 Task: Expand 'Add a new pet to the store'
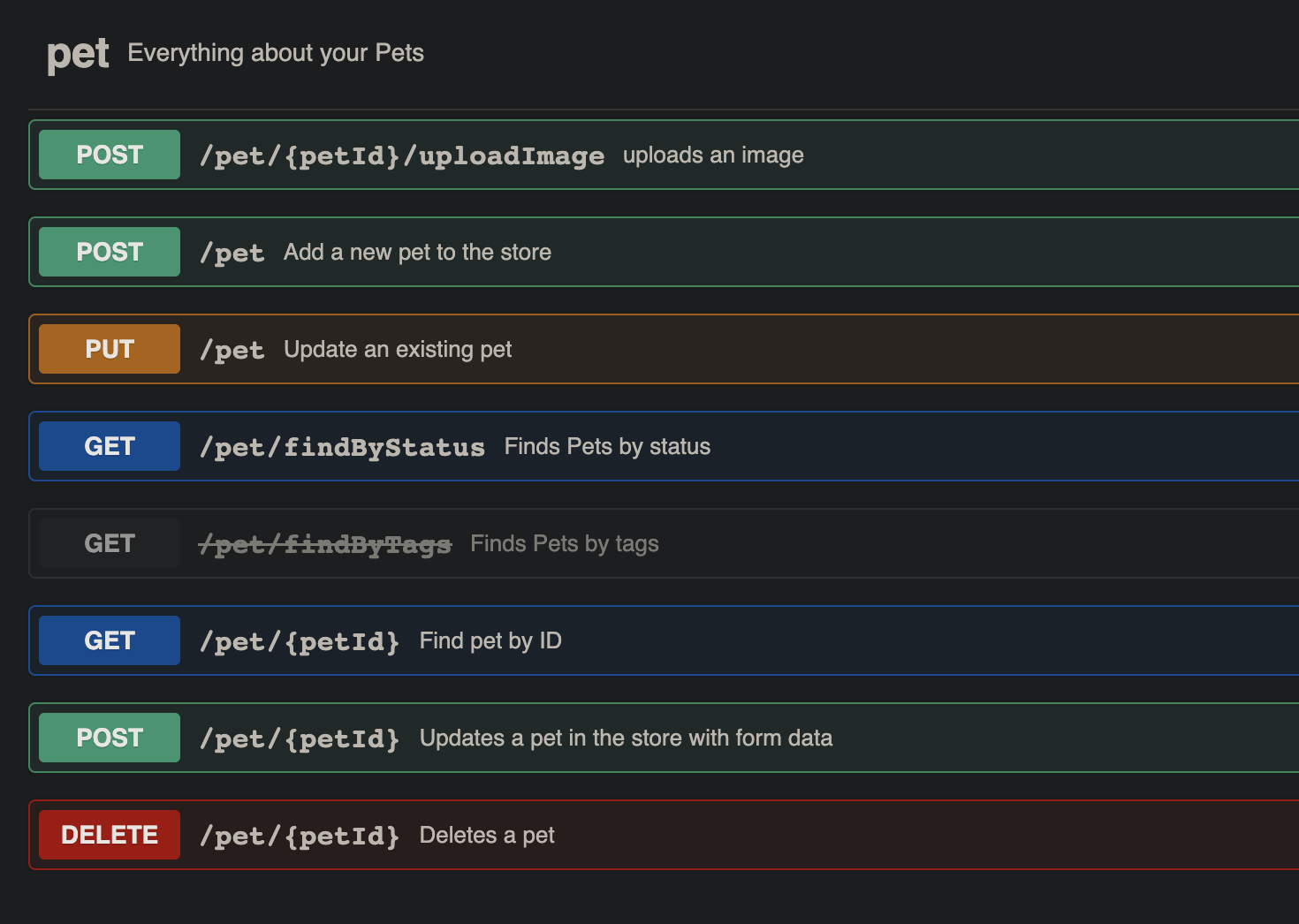[417, 253]
